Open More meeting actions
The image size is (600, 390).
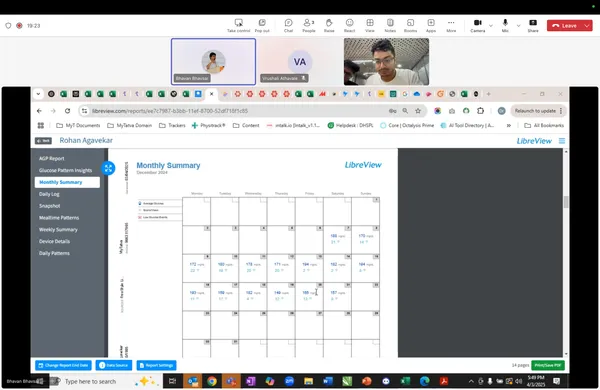tap(451, 26)
